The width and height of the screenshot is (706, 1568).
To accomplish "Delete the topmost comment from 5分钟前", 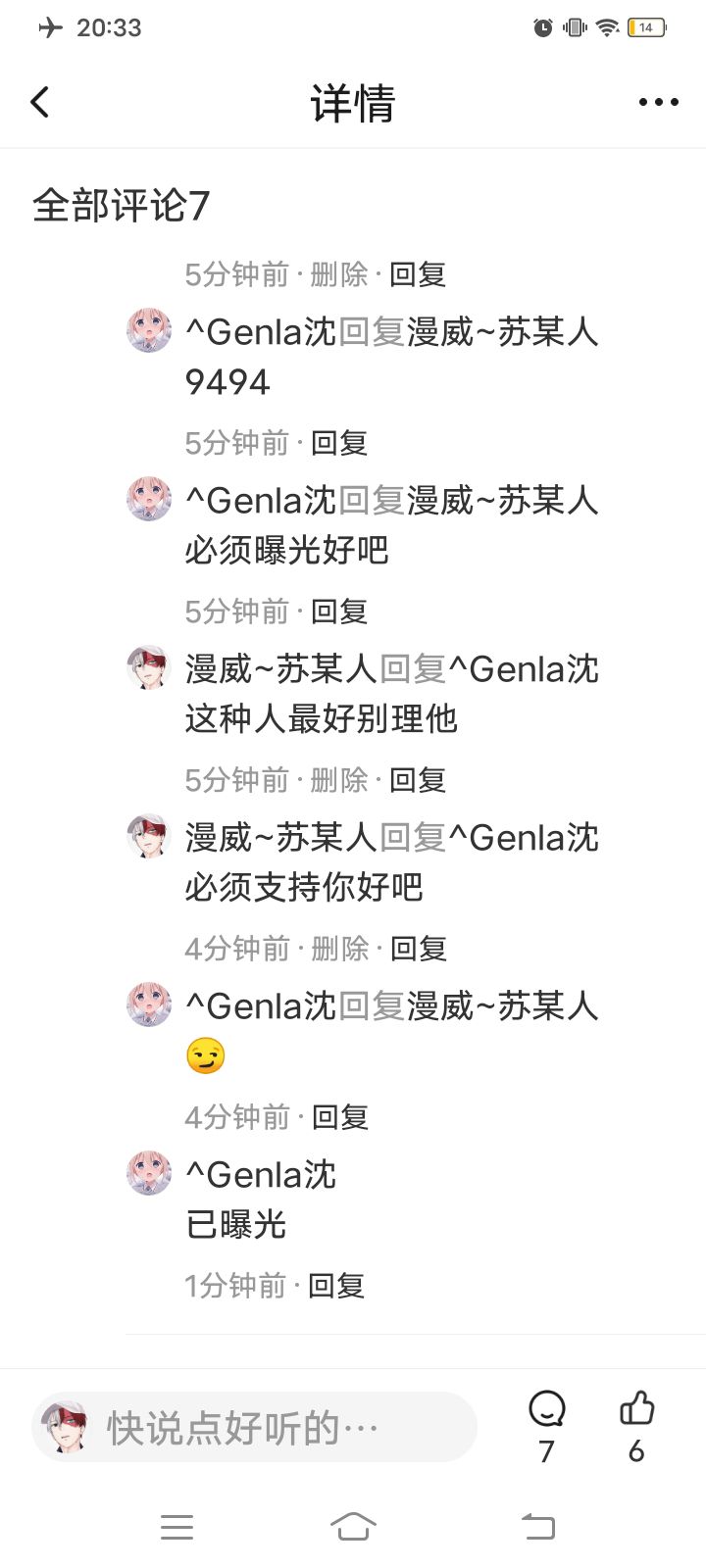I will 338,274.
